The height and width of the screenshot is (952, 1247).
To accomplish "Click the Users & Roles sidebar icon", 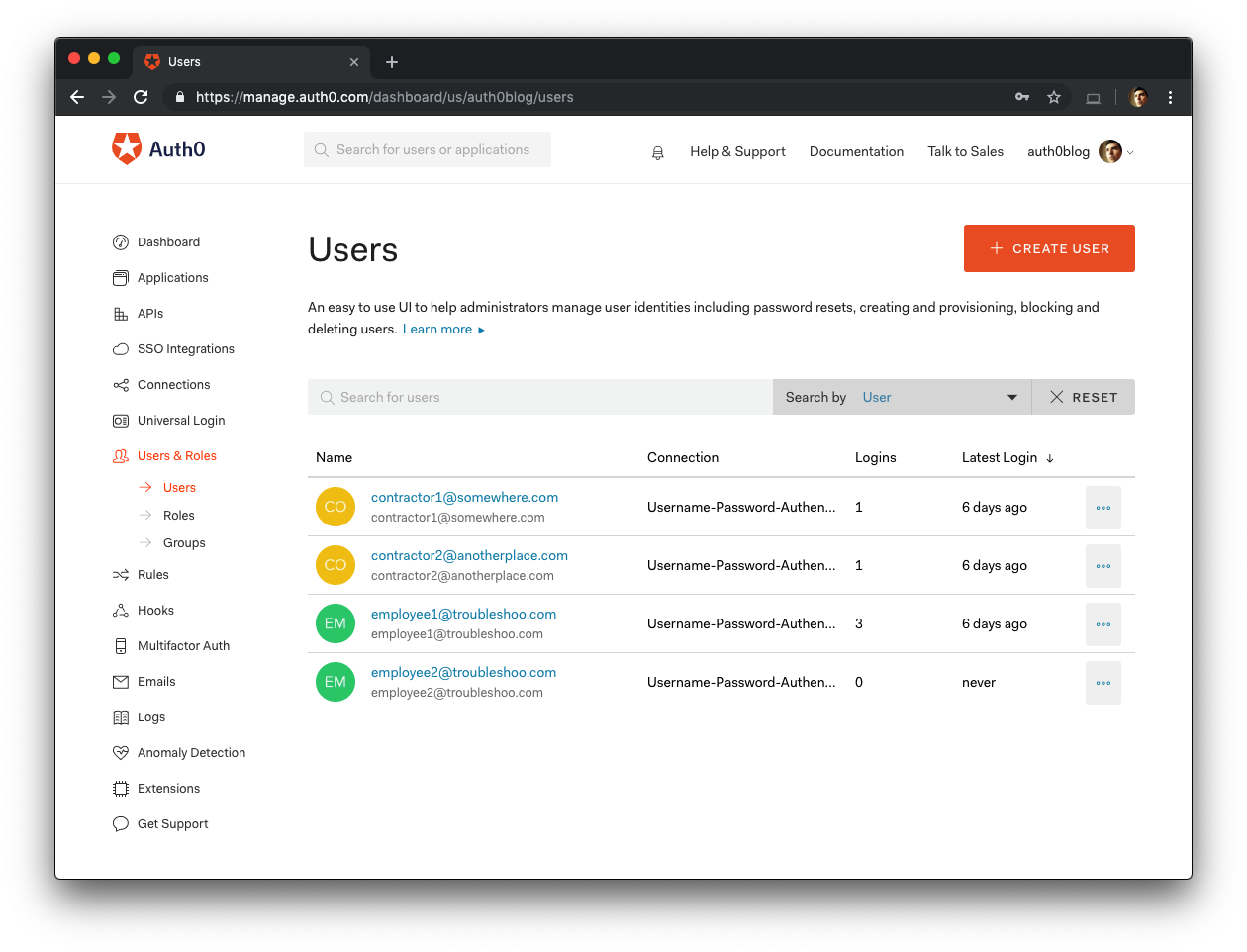I will (x=121, y=456).
